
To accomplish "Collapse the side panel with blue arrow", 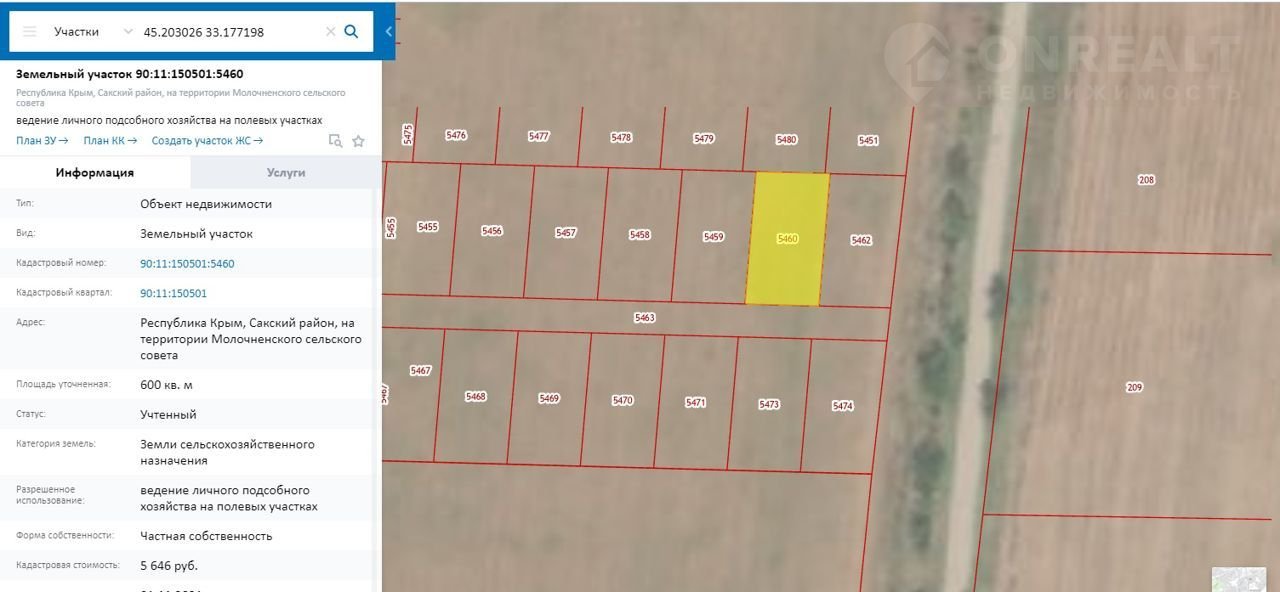I will pyautogui.click(x=388, y=31).
